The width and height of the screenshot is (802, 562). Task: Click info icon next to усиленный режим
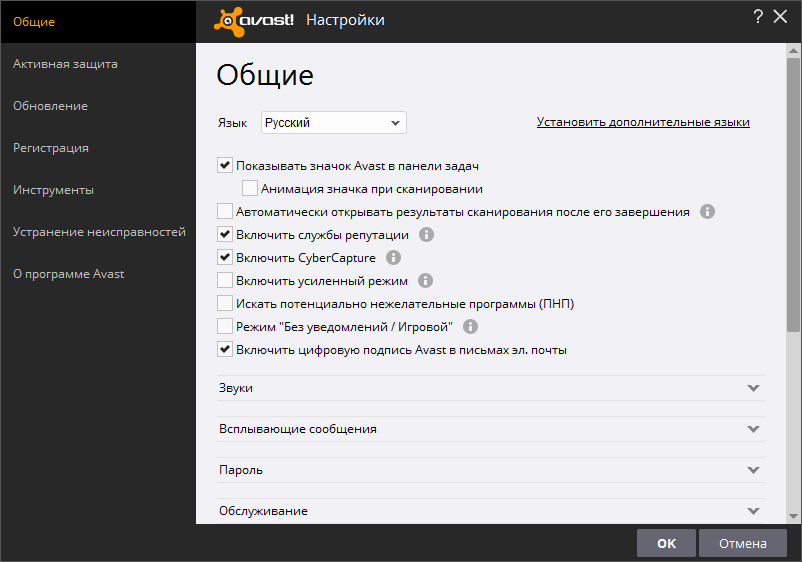(x=425, y=281)
